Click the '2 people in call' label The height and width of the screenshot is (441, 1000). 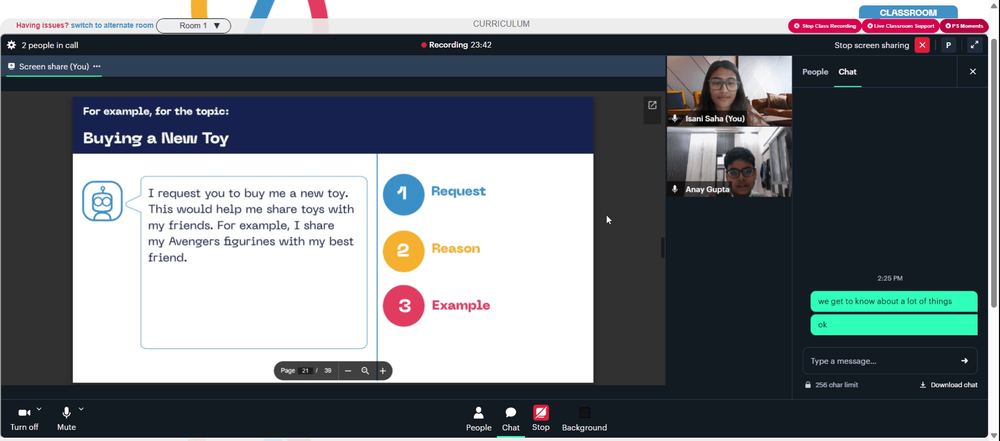click(x=50, y=45)
